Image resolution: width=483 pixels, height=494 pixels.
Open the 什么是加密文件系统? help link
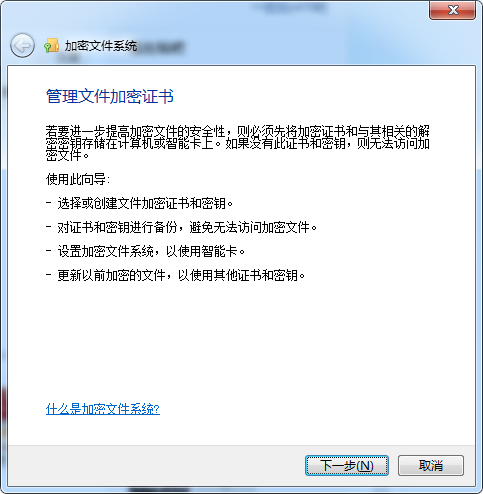coord(103,409)
